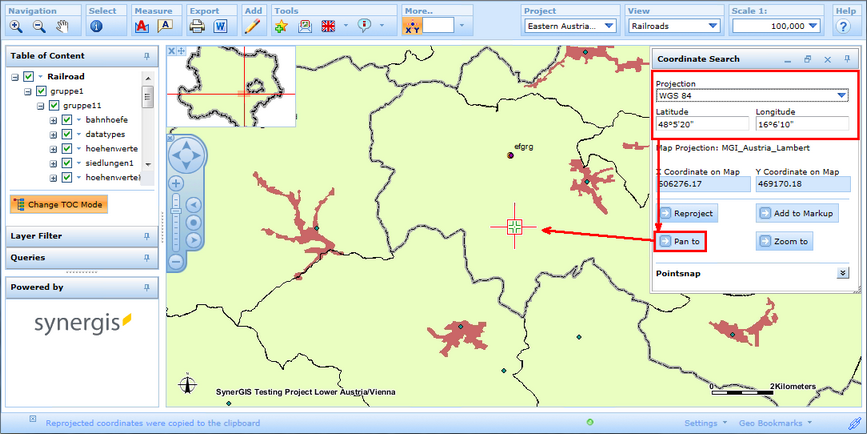
Task: Pin the Coordinate Search panel
Action: 847,59
